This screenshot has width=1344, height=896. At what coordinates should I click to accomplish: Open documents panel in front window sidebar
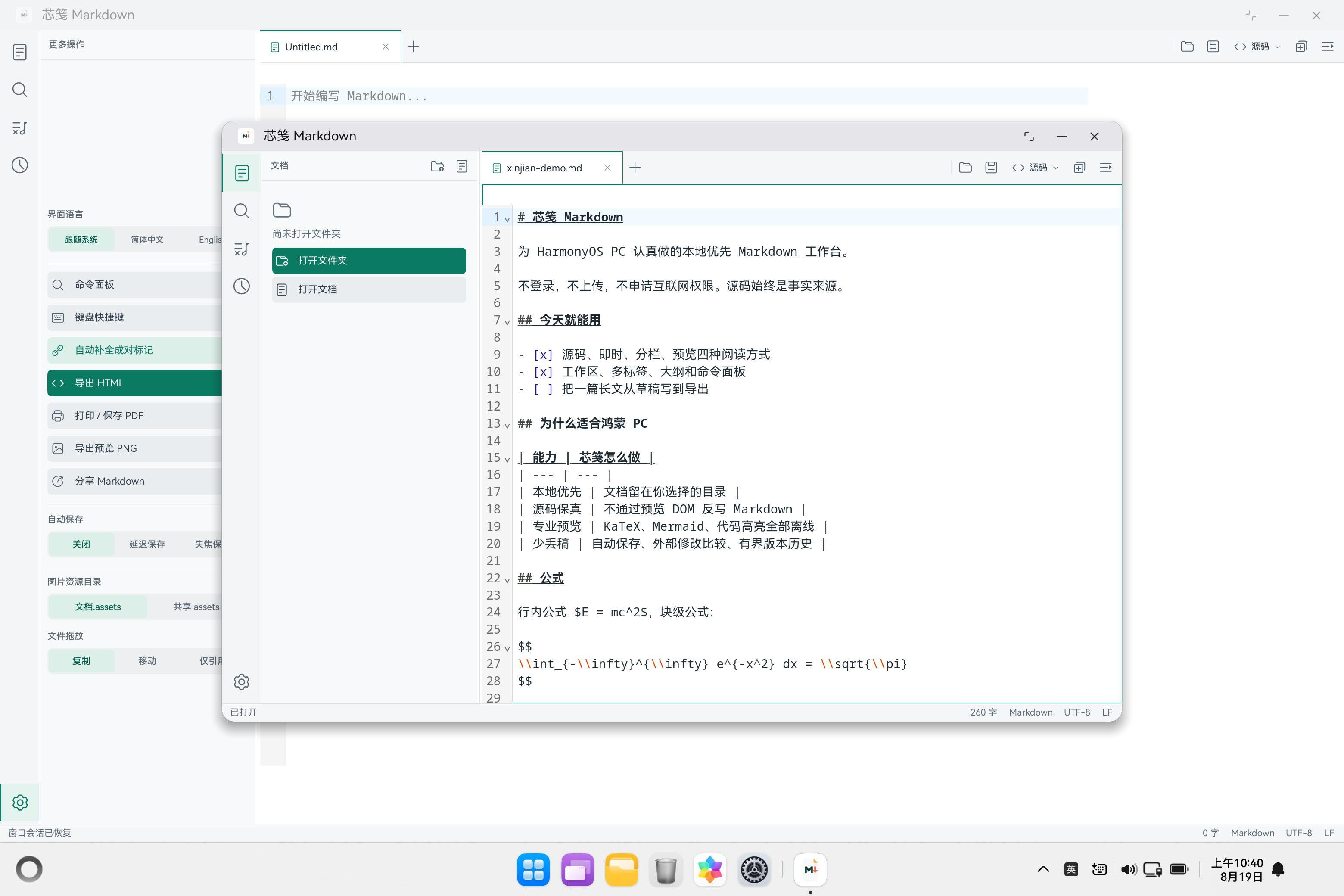pyautogui.click(x=242, y=173)
